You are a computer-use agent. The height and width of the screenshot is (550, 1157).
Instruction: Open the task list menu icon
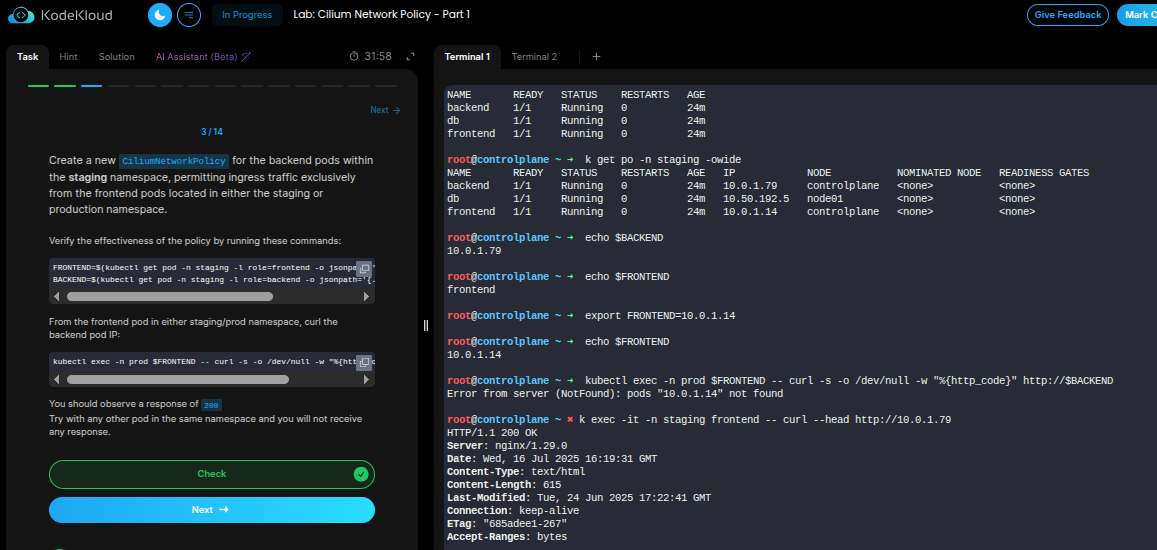[x=188, y=15]
